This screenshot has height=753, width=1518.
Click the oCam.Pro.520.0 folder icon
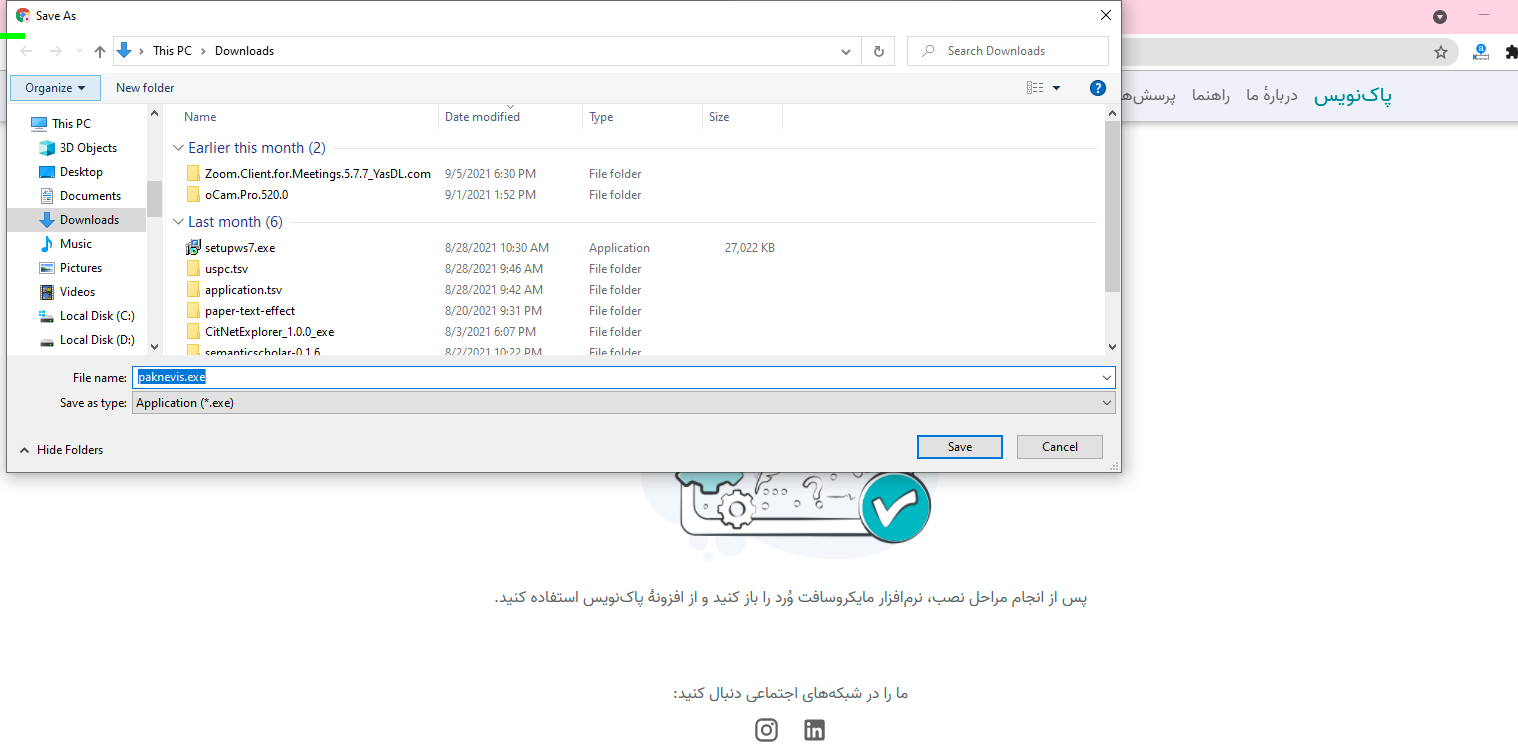point(194,195)
